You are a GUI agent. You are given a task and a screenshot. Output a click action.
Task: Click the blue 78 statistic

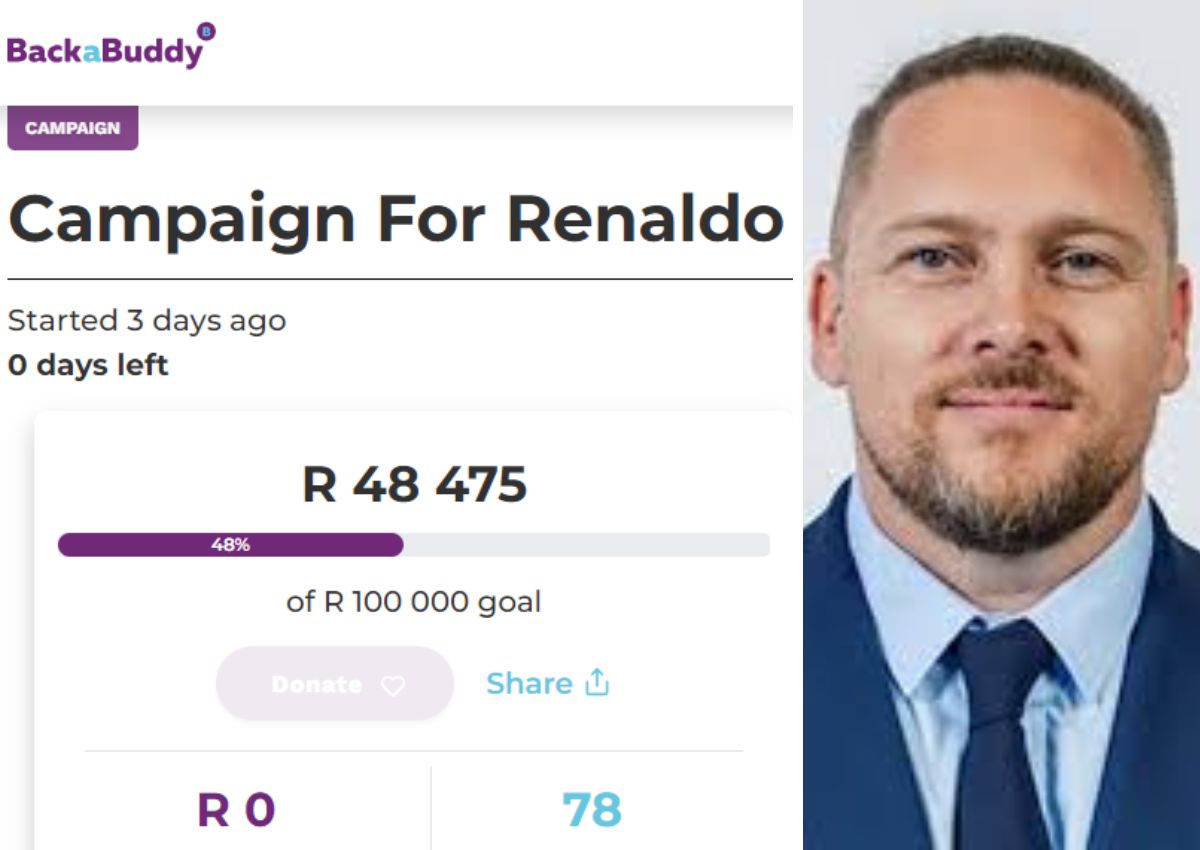pyautogui.click(x=592, y=810)
